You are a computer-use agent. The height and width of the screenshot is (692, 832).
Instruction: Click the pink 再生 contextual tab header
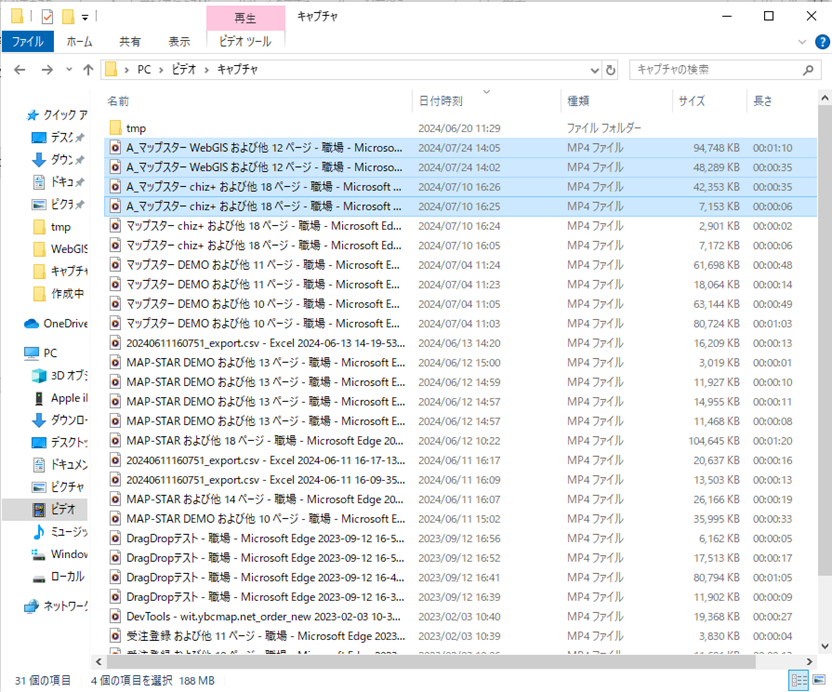click(245, 18)
